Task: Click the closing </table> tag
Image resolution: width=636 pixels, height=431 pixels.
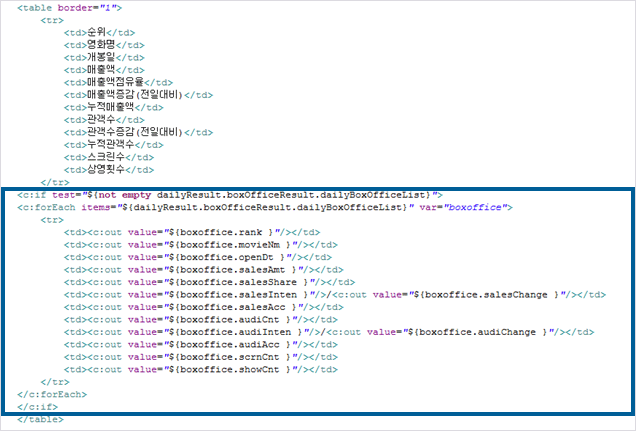Action: coord(40,419)
